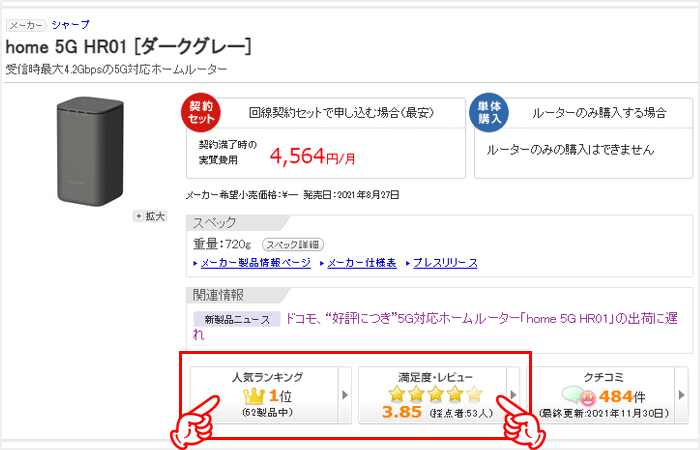Viewport: 700px width, 450px height.
Task: Click the 重量:720g spec text
Action: (x=222, y=244)
